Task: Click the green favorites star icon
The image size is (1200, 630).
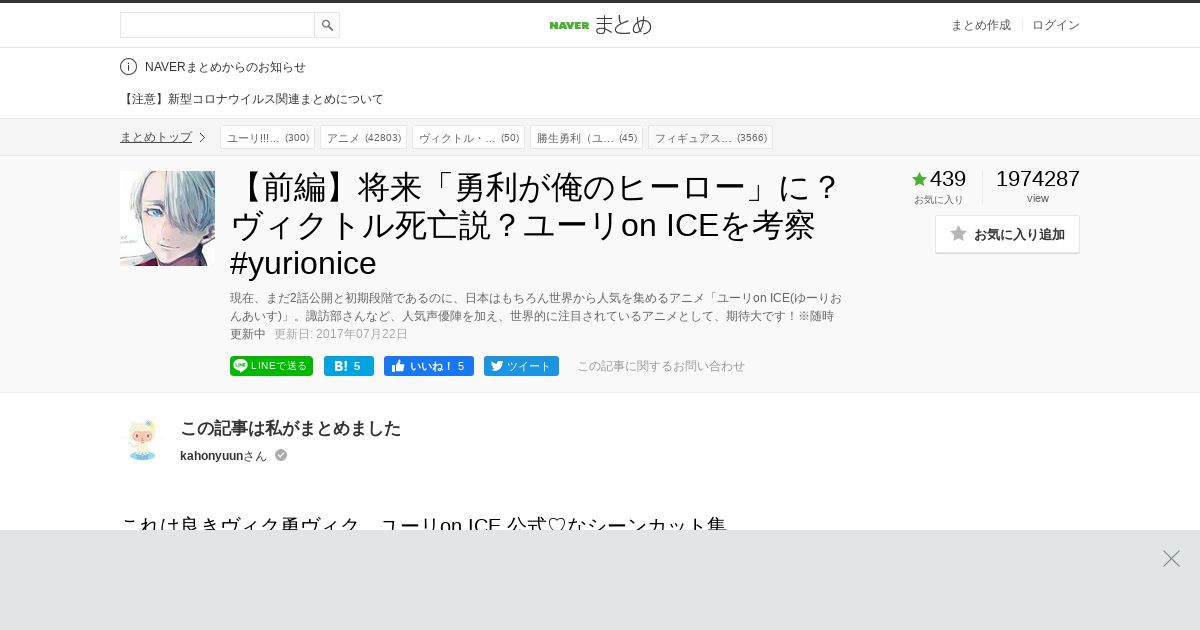Action: click(919, 179)
